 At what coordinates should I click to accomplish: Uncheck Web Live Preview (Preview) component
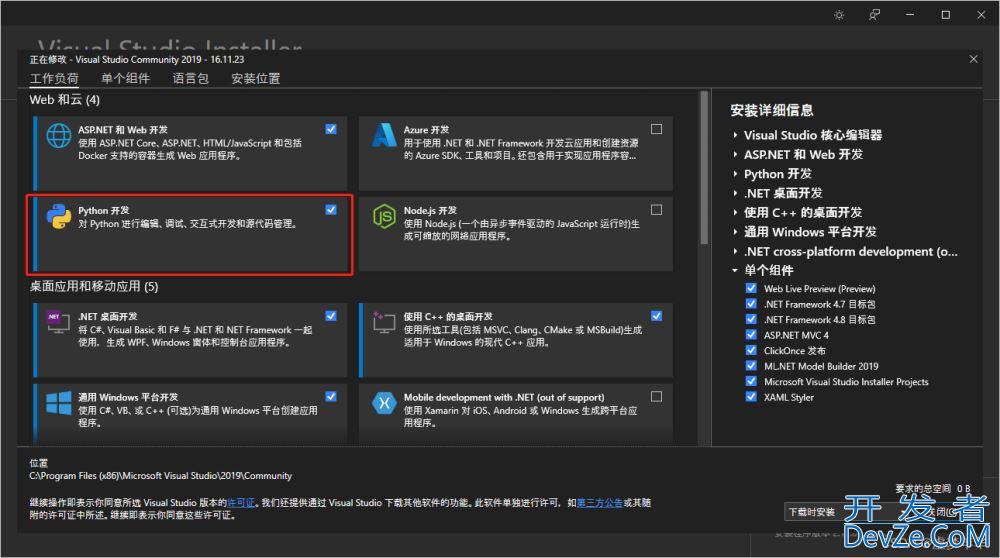751,288
